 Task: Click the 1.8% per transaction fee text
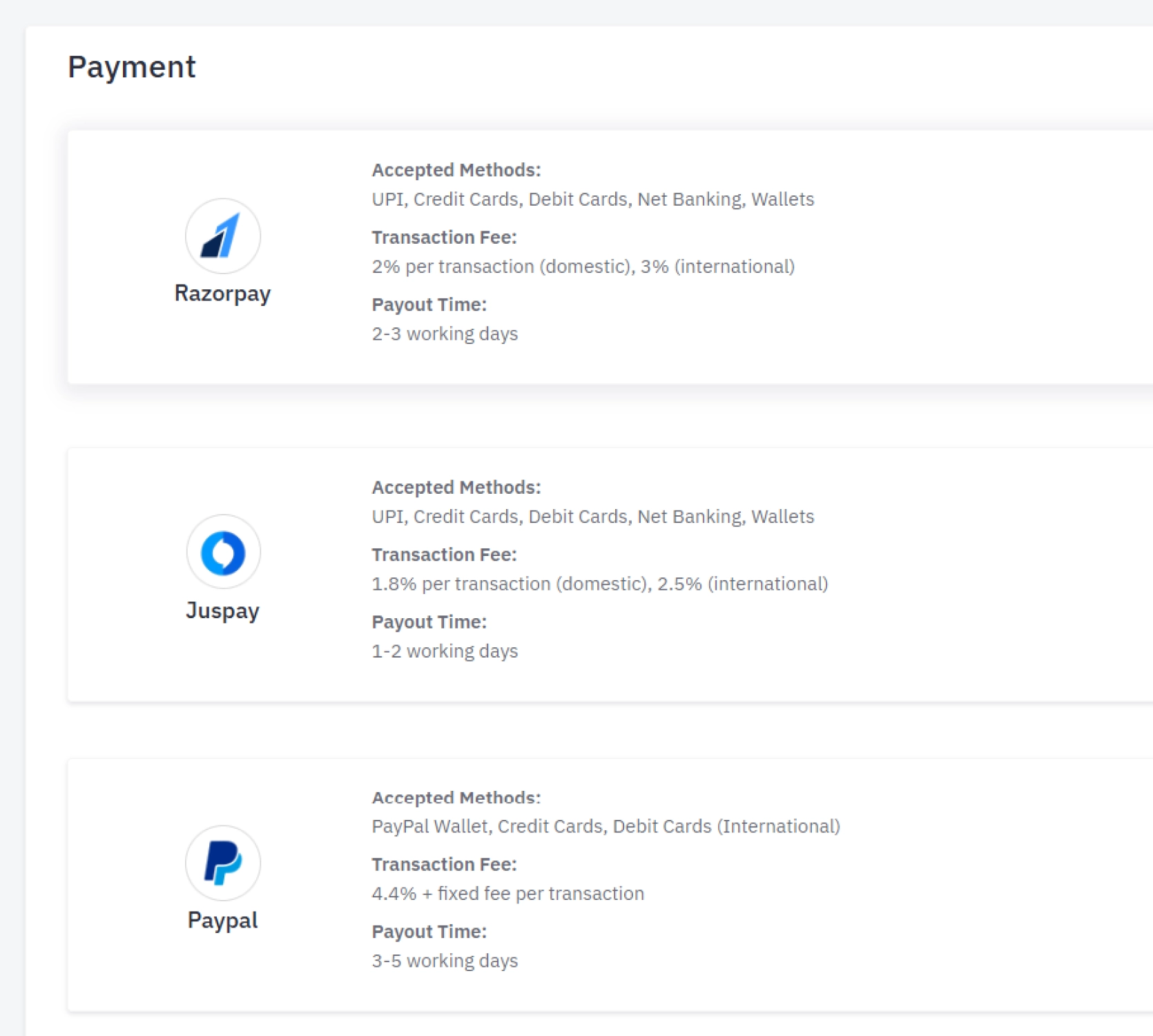click(x=600, y=584)
